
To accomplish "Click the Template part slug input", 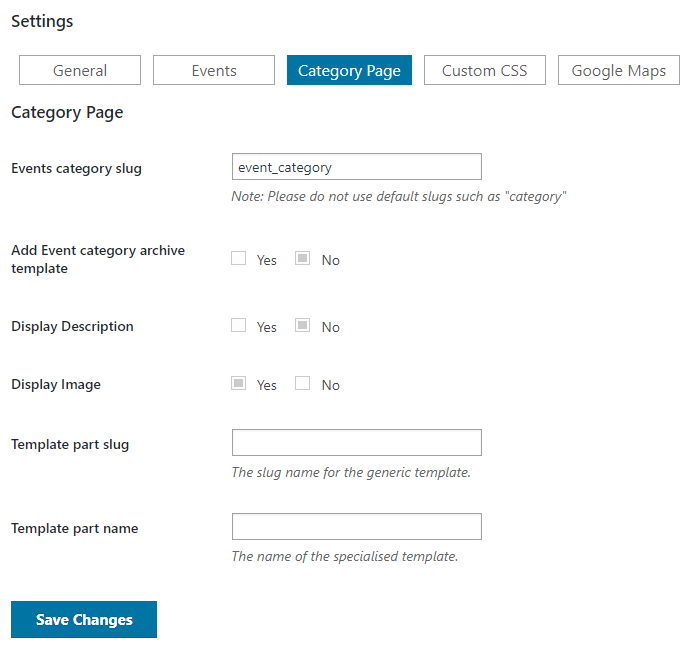I will pos(357,443).
